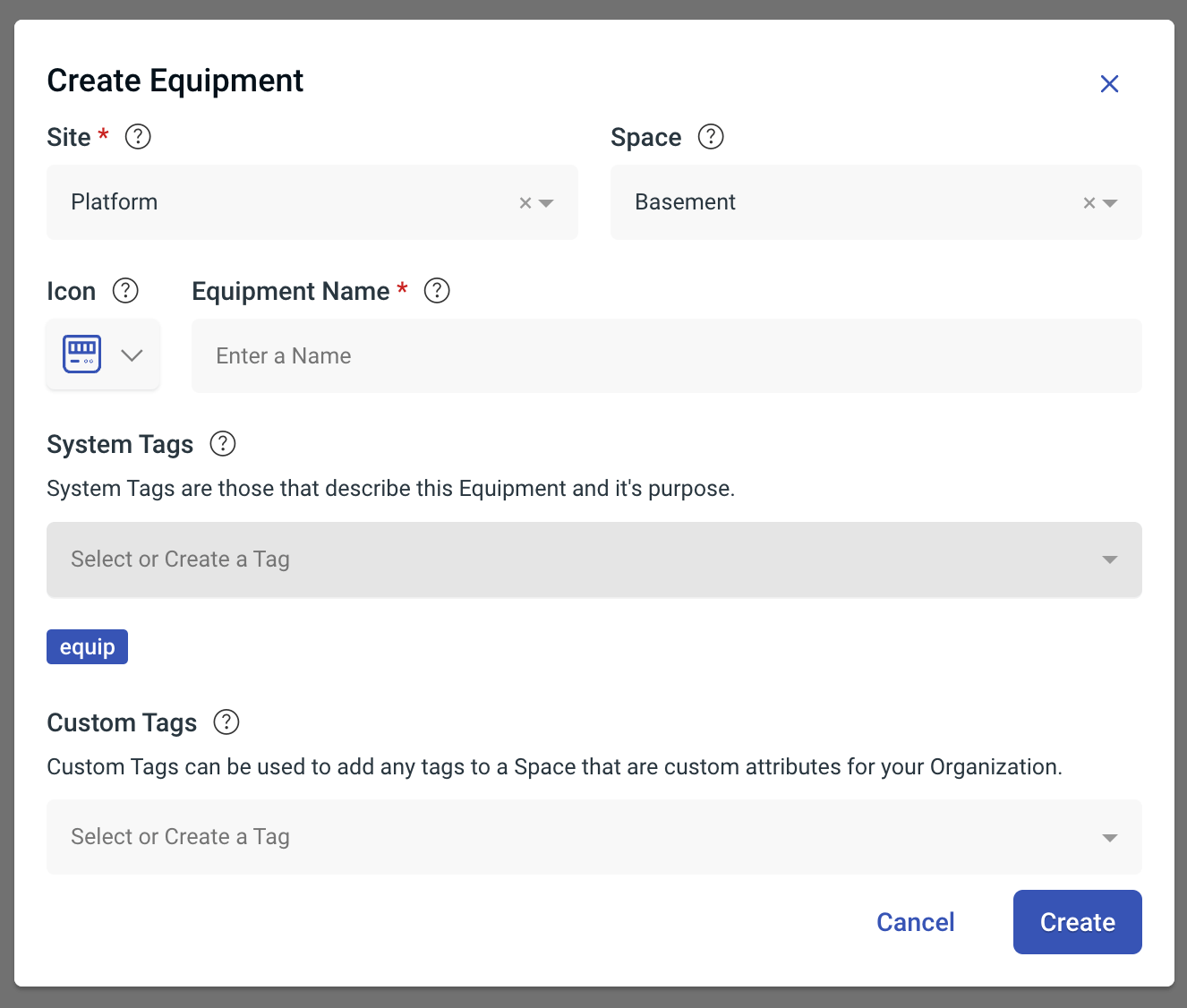Open the Equipment Name help icon
The height and width of the screenshot is (1008, 1187).
tap(437, 291)
